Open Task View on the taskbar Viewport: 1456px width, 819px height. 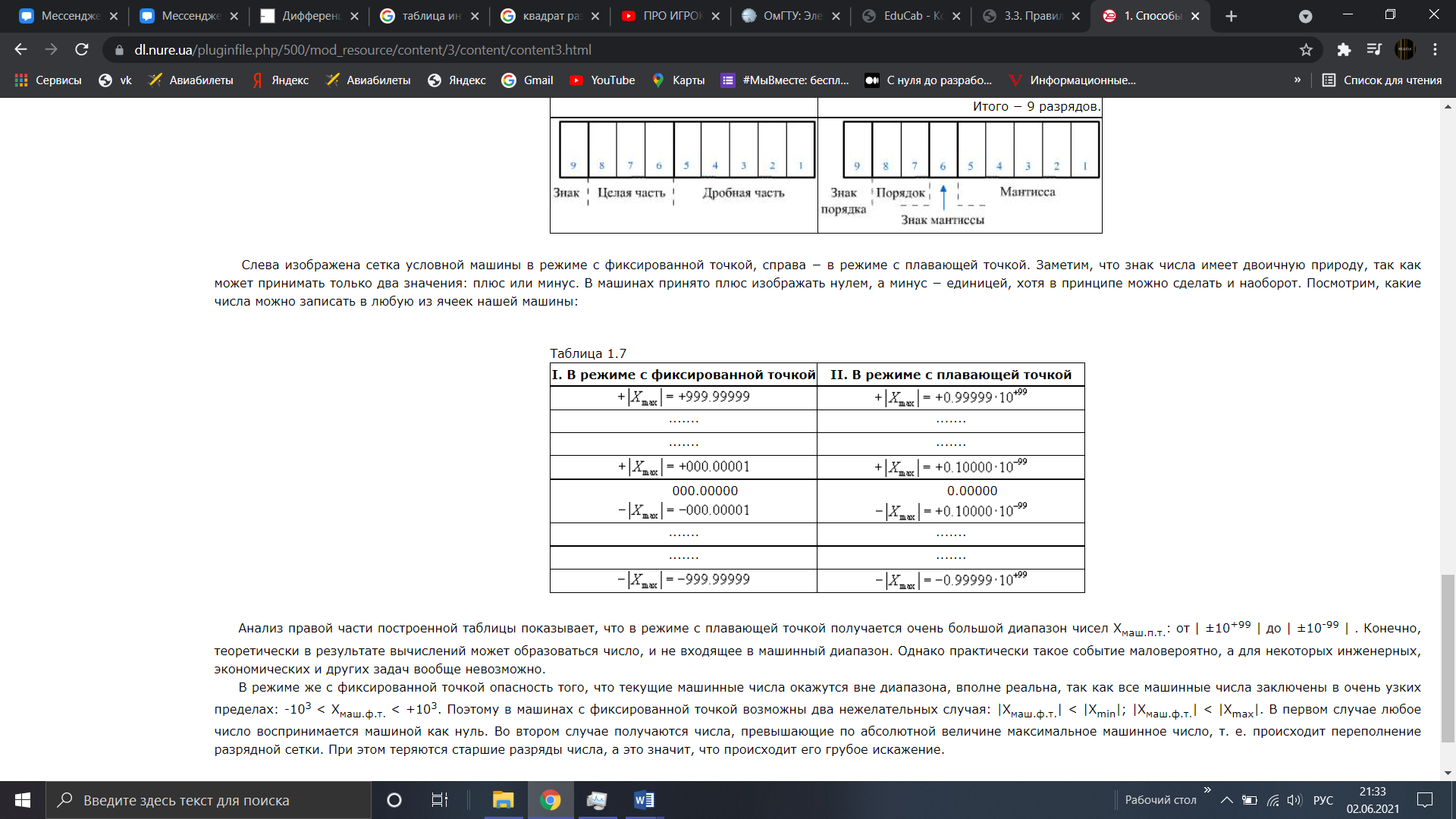click(x=439, y=800)
